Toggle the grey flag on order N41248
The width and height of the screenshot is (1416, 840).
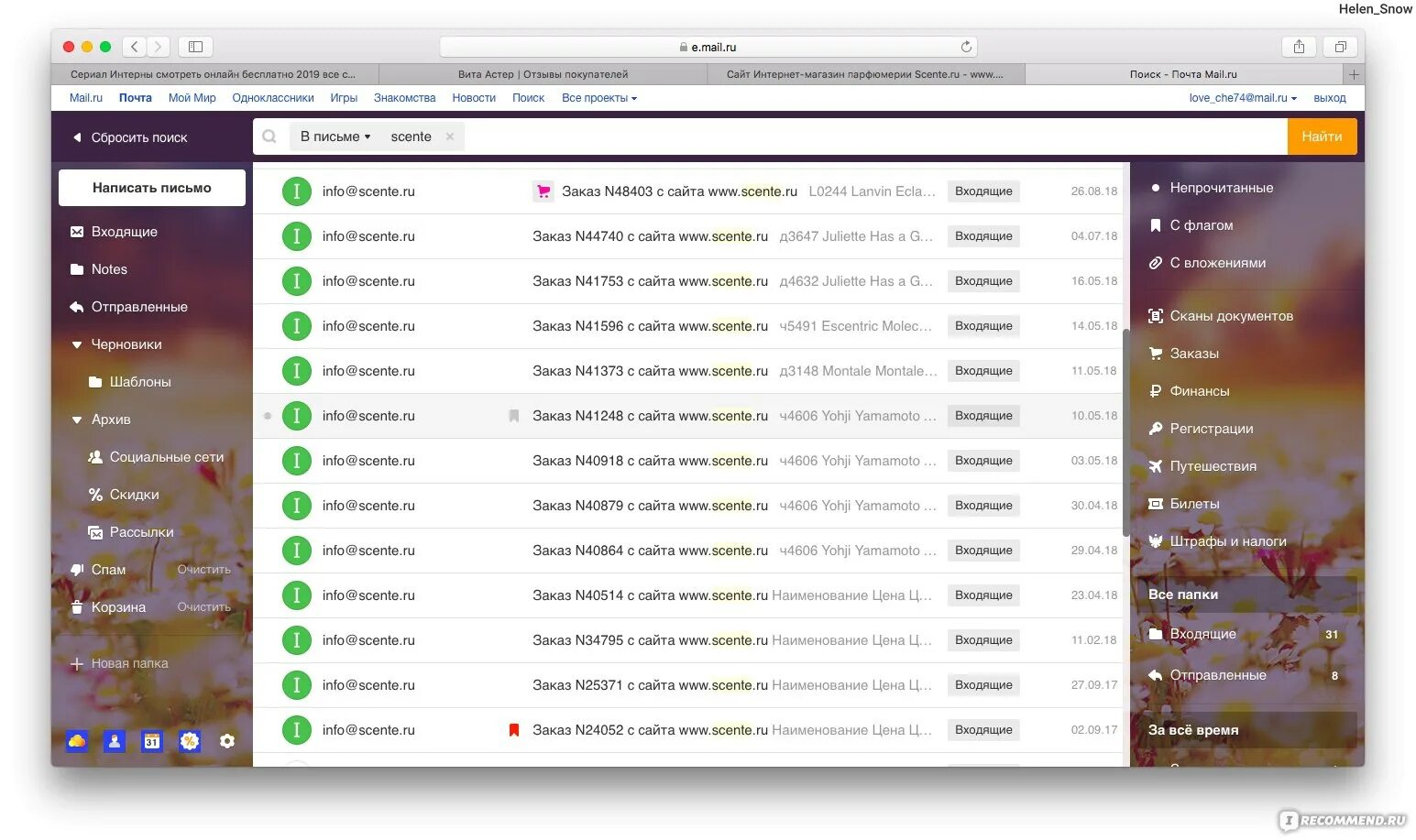point(514,416)
